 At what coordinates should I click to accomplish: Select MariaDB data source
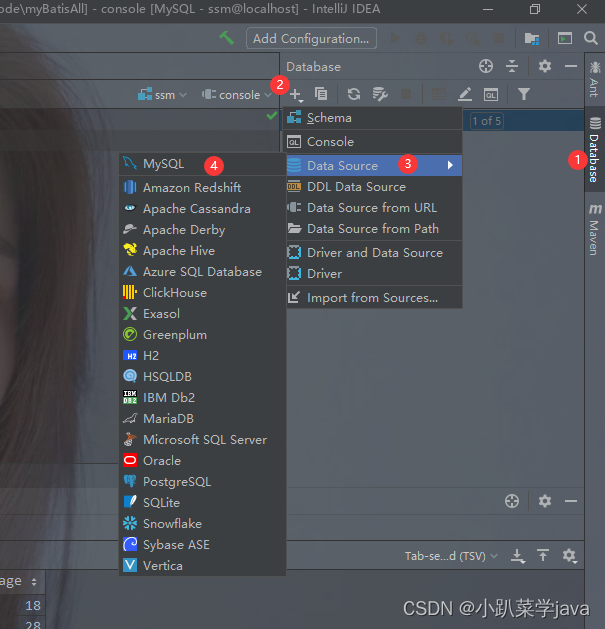point(202,418)
